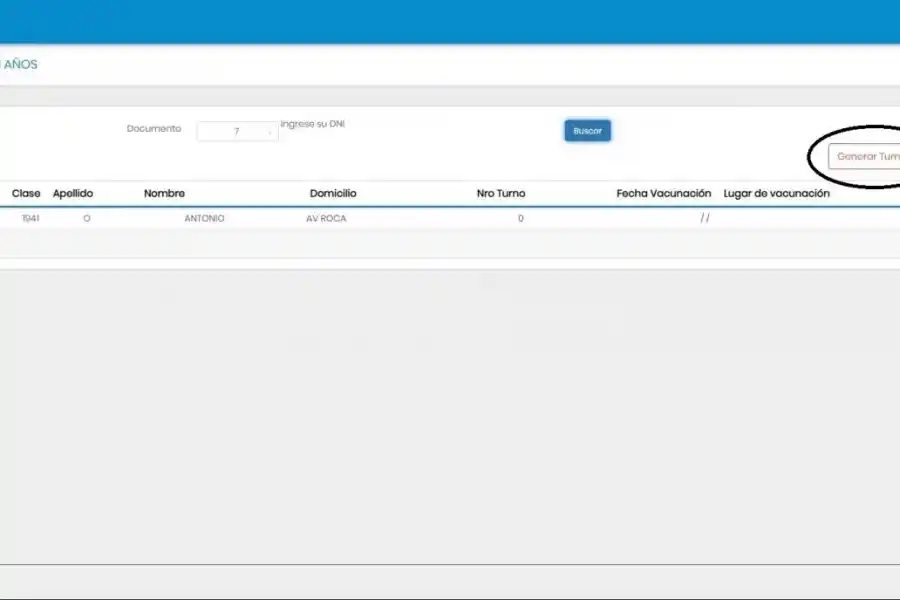Select the 1941 class cell in the row
The image size is (900, 600).
pos(30,218)
